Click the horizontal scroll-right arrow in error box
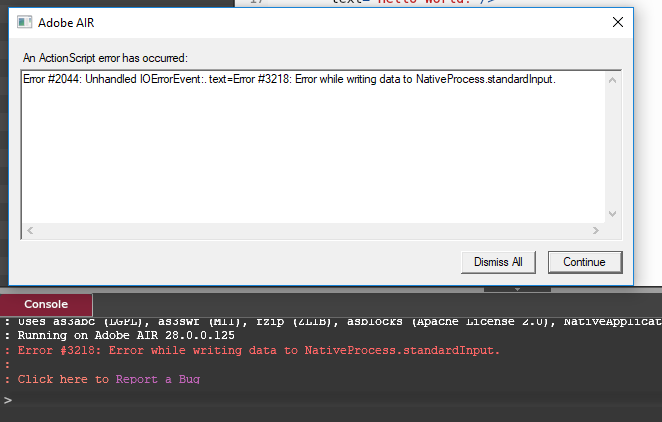Image resolution: width=662 pixels, height=422 pixels. tap(596, 230)
